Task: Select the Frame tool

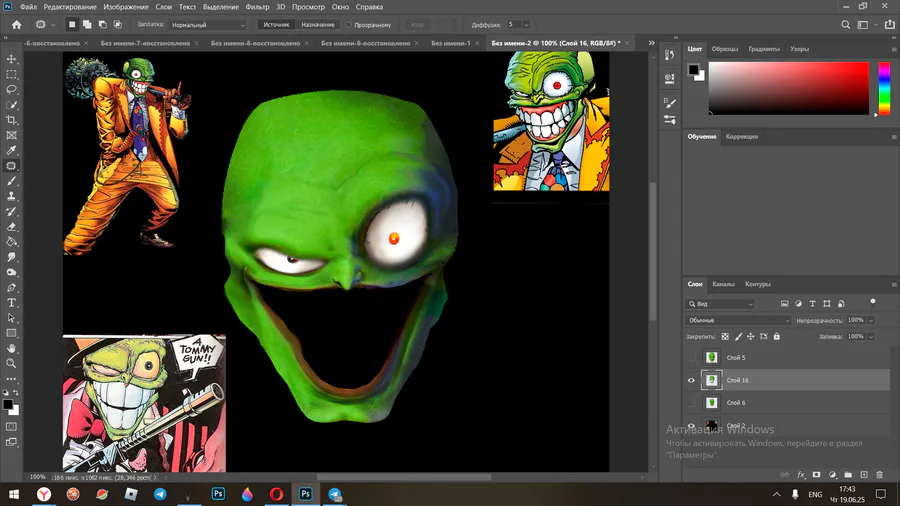Action: tap(11, 135)
